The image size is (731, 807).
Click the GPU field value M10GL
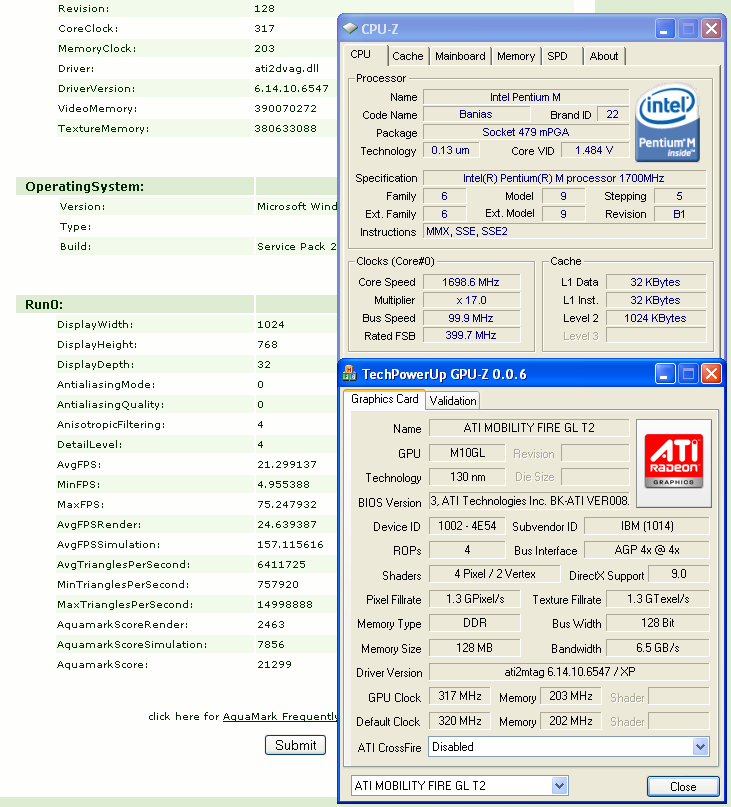point(467,452)
